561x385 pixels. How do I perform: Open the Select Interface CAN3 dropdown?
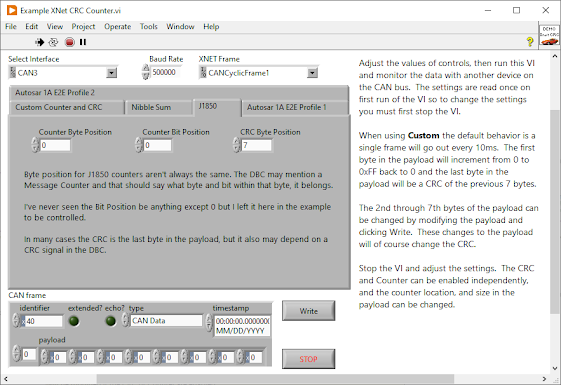(x=112, y=73)
